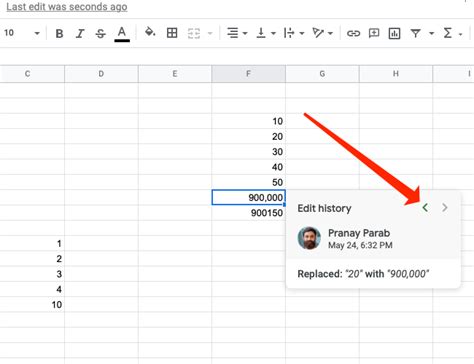The width and height of the screenshot is (474, 364).
Task: Expand the merge cells dropdown arrow
Action: point(210,33)
